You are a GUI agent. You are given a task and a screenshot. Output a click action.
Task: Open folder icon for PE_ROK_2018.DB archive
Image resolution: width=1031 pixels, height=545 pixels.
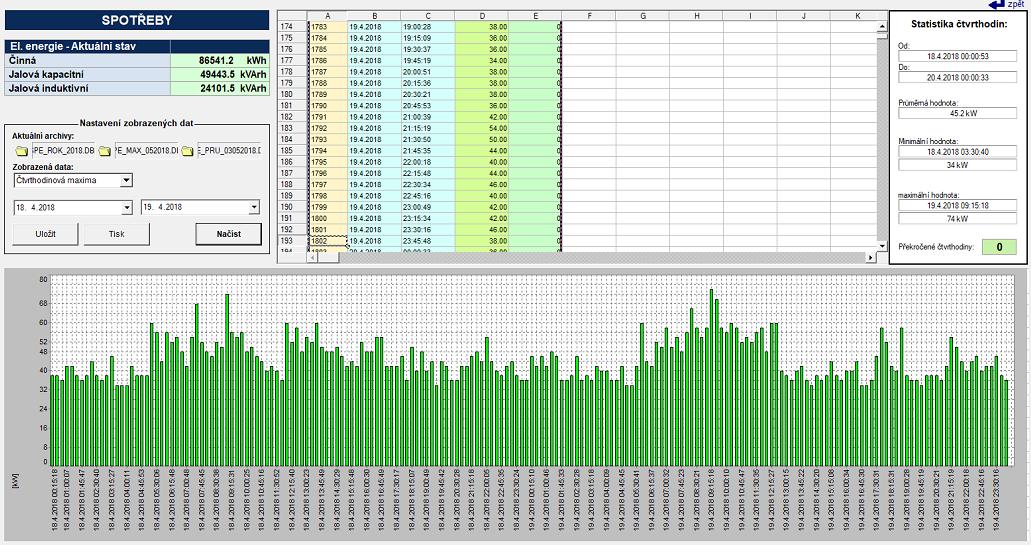point(21,151)
